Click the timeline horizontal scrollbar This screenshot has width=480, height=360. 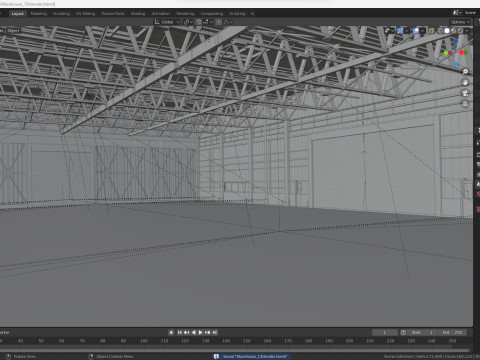coord(235,350)
